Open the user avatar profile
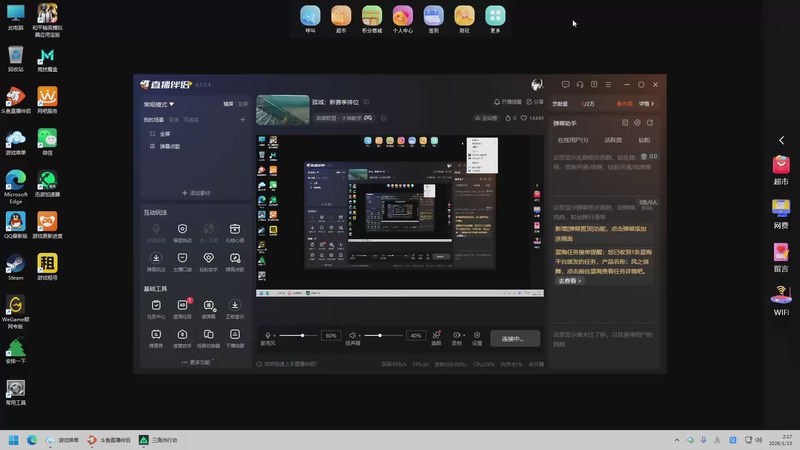Image resolution: width=800 pixels, height=450 pixels. [x=537, y=85]
